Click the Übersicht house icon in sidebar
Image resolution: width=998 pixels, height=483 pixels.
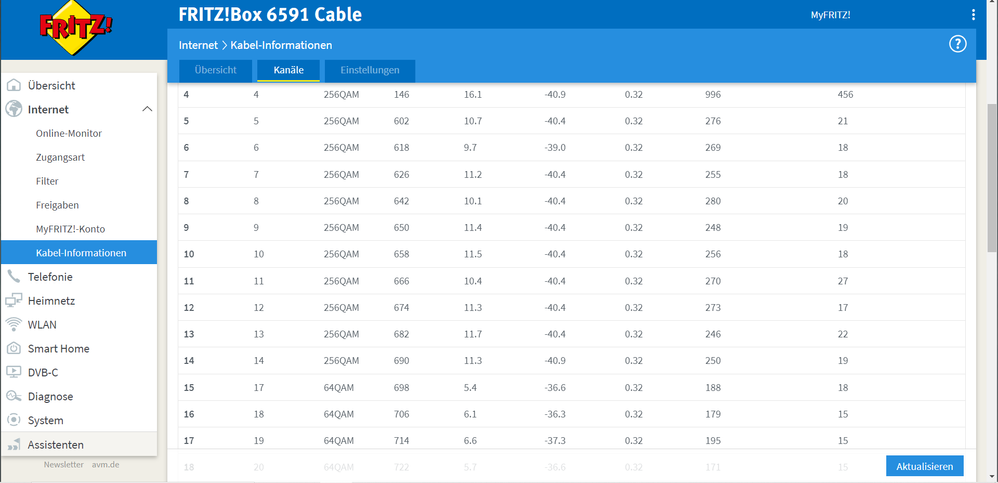14,85
